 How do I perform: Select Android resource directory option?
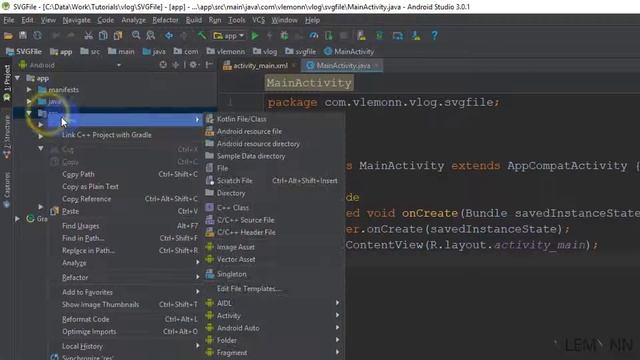coord(258,144)
